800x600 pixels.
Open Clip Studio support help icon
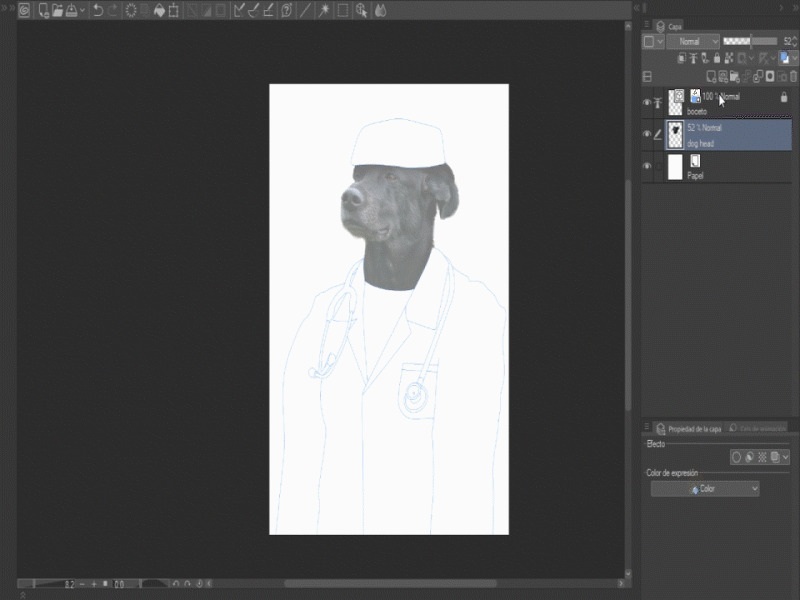(x=287, y=11)
